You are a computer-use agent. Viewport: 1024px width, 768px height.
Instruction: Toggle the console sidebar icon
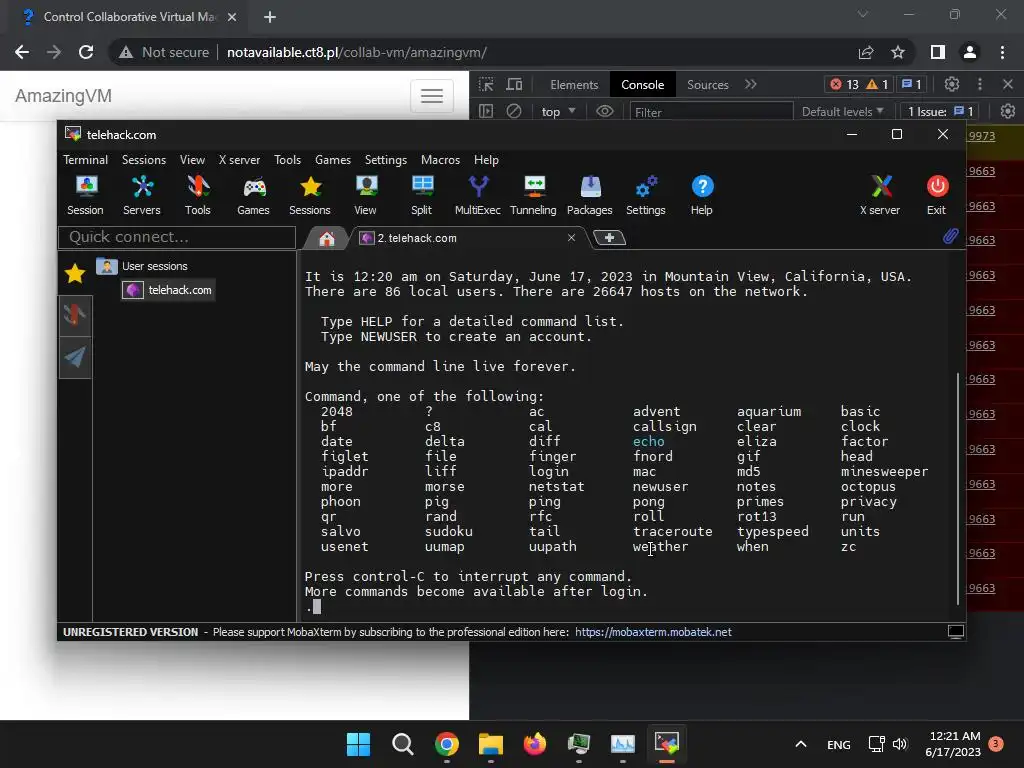[x=486, y=111]
